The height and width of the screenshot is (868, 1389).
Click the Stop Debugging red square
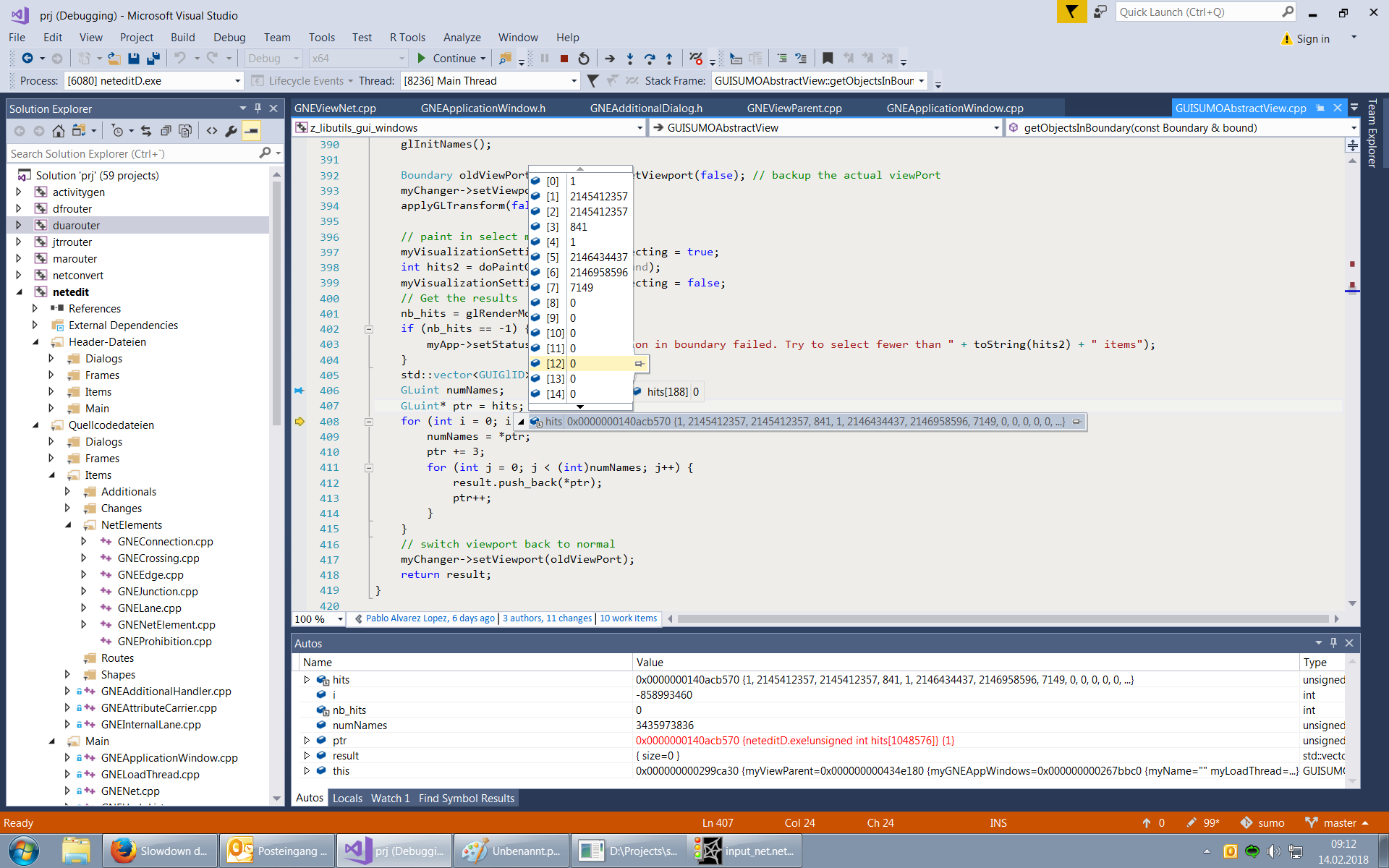point(564,58)
